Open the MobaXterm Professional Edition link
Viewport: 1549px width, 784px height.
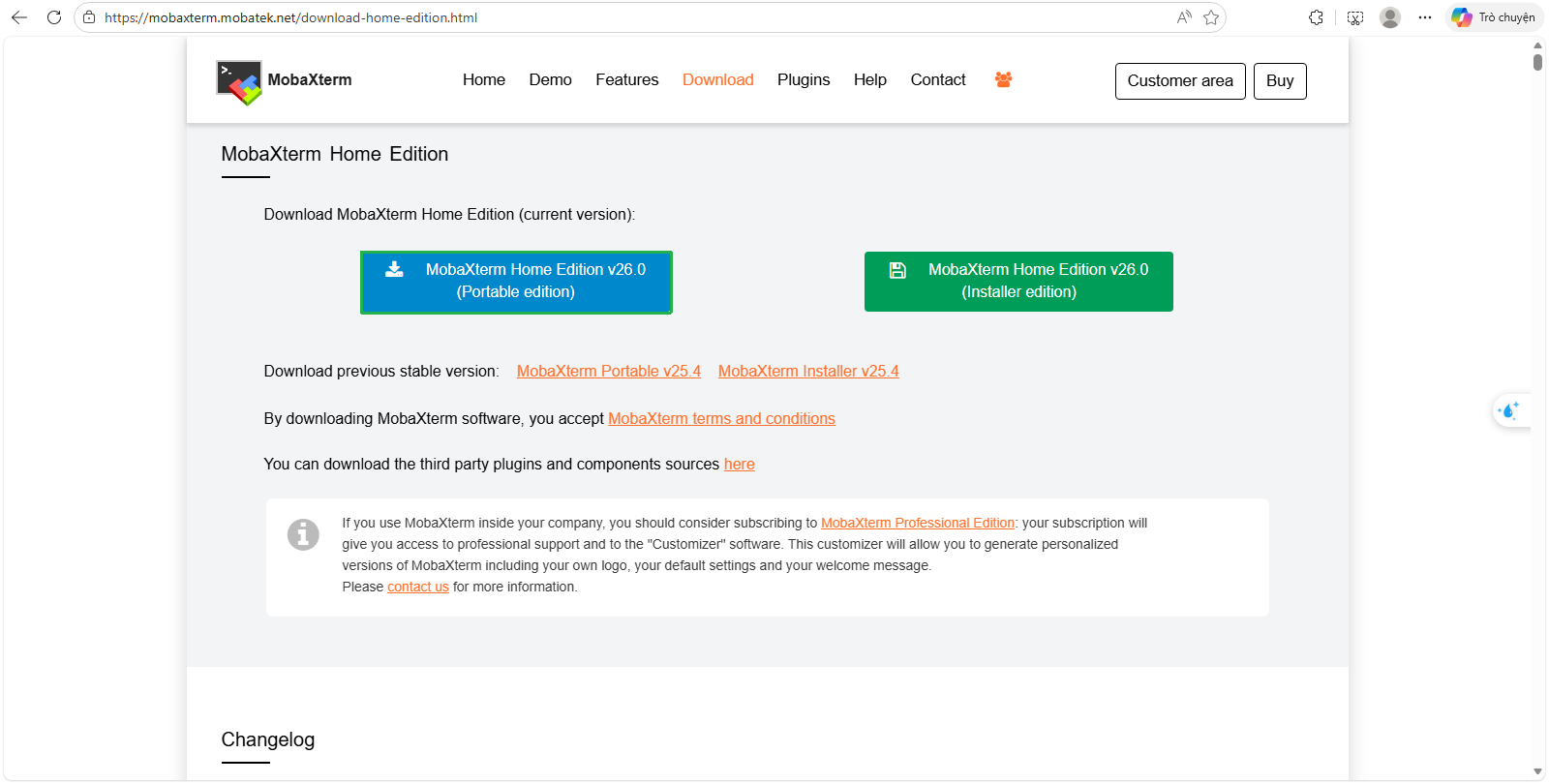pos(918,523)
